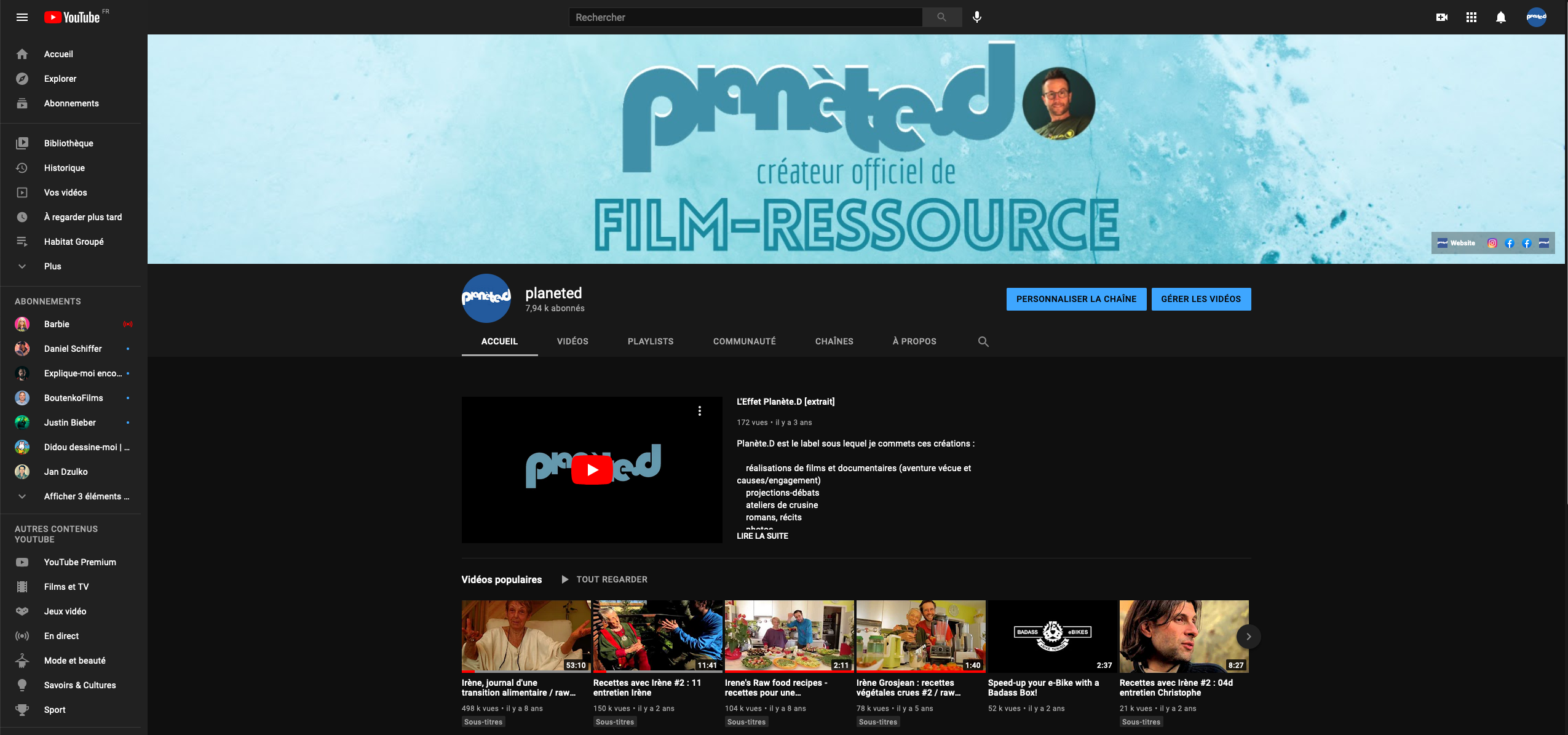
Task: Select the ACCUEIL channel tab
Action: [x=499, y=341]
